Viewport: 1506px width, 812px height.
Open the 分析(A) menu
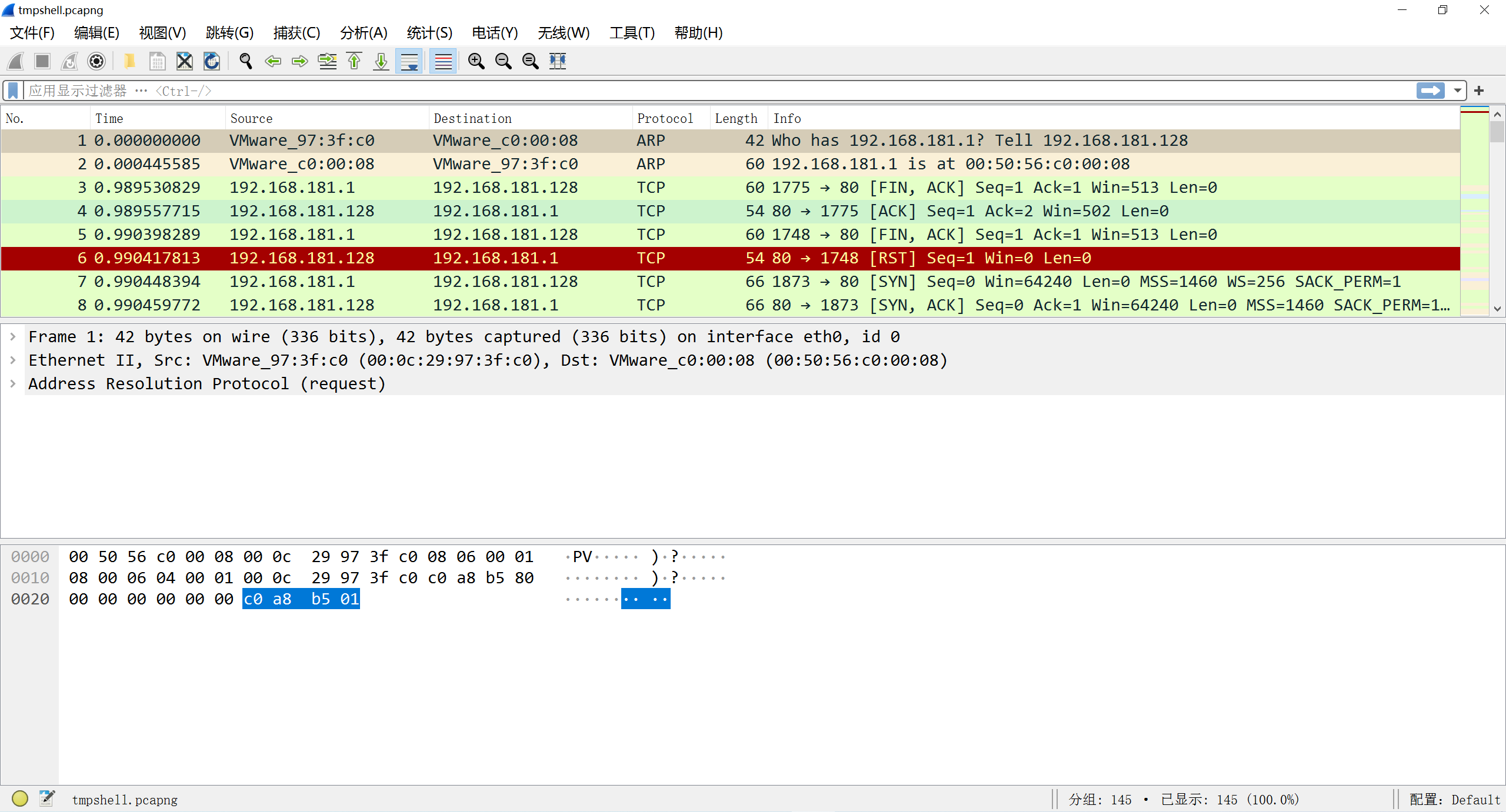click(363, 33)
